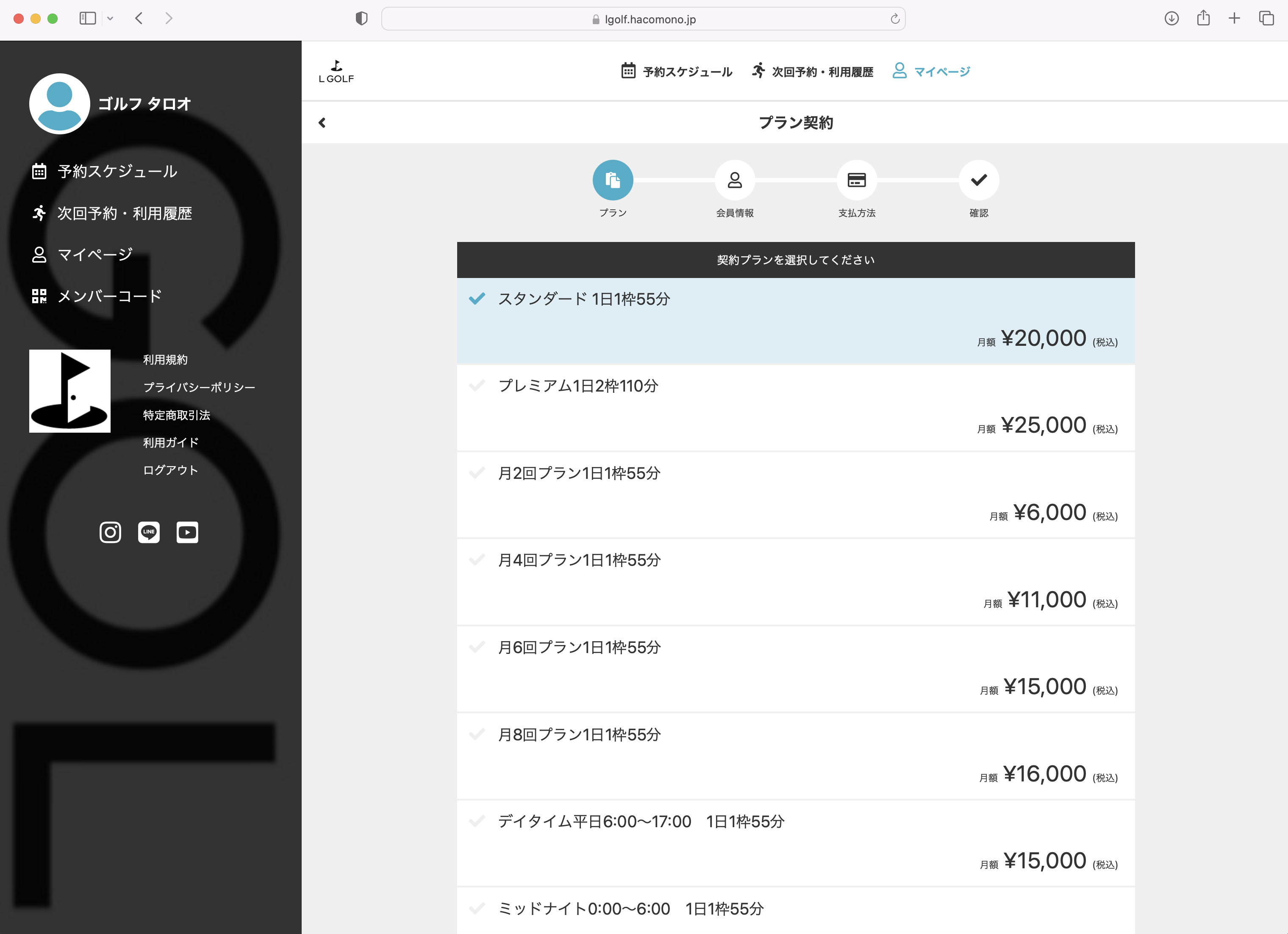Open the Instagram icon in sidebar

coord(110,532)
